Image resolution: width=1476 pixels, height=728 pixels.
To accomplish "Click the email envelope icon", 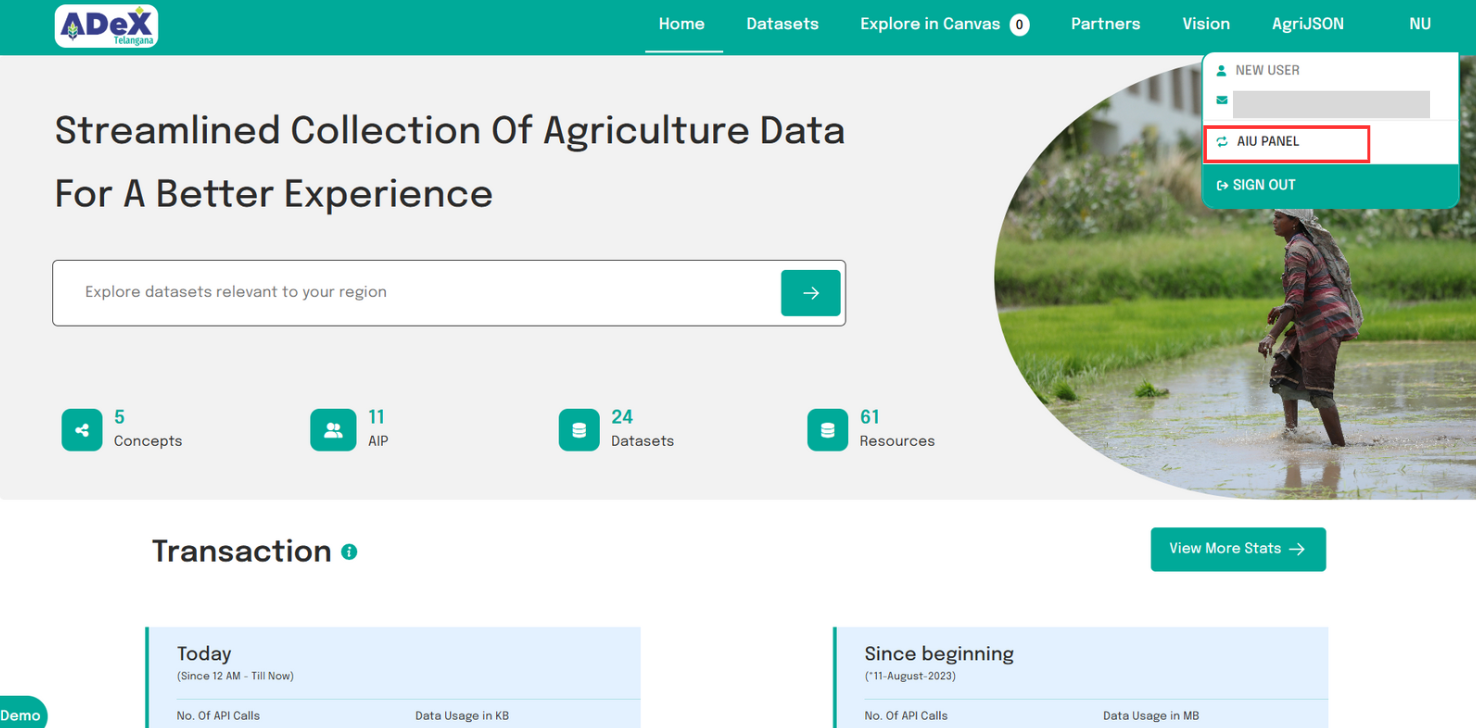I will tap(1221, 101).
